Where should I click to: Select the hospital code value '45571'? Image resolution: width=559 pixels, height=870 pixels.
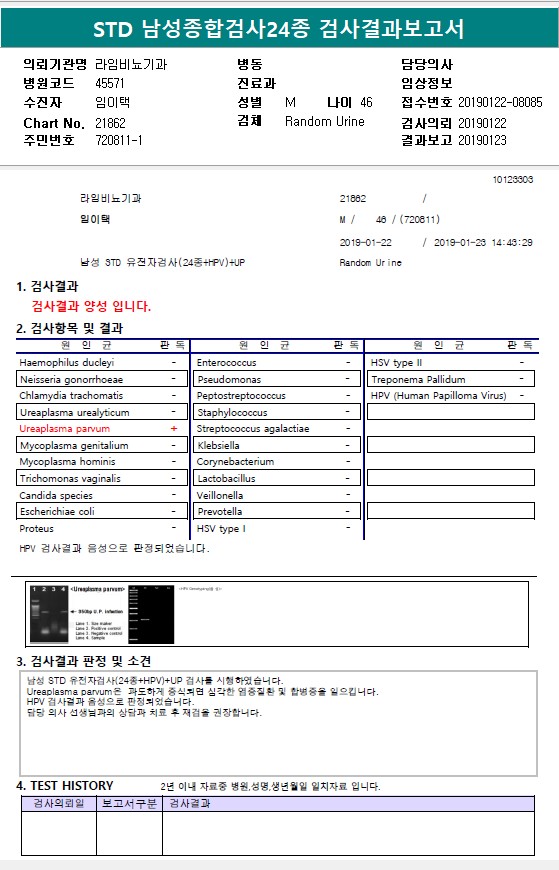[109, 83]
